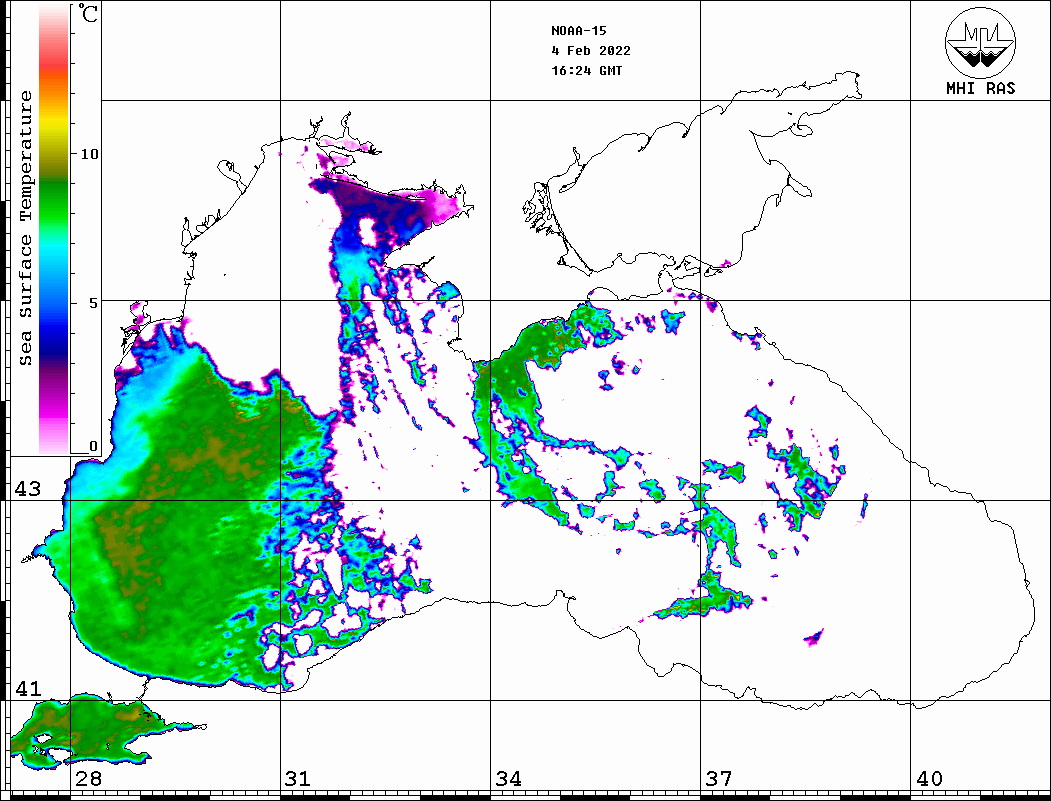Screen dimensions: 1051x801
Task: Click the MHI RAS caption text
Action: 981,88
